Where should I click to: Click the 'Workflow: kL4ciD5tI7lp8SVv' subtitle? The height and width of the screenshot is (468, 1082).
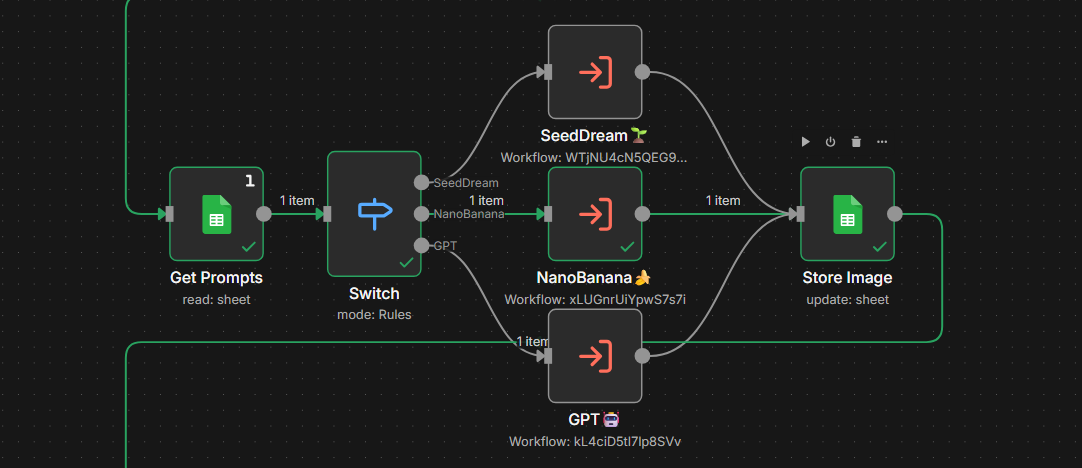click(x=595, y=441)
